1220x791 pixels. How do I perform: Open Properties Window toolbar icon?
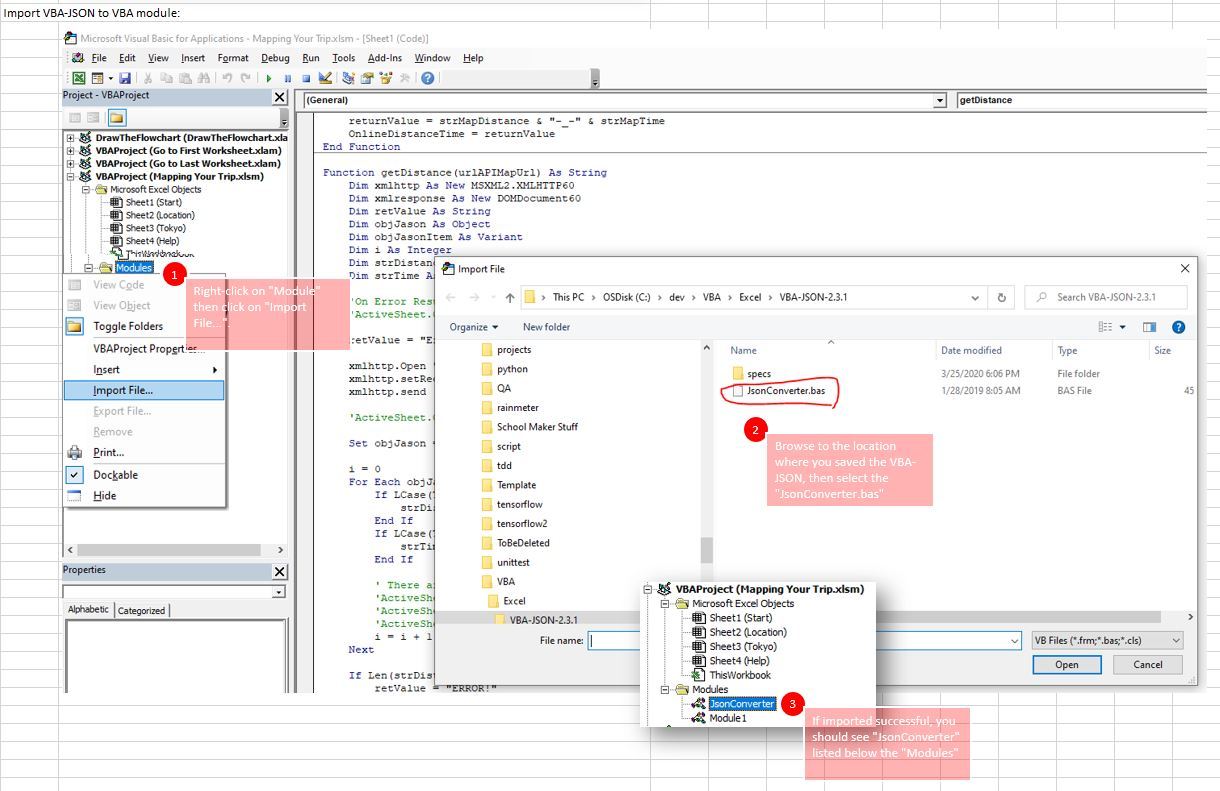pos(367,78)
